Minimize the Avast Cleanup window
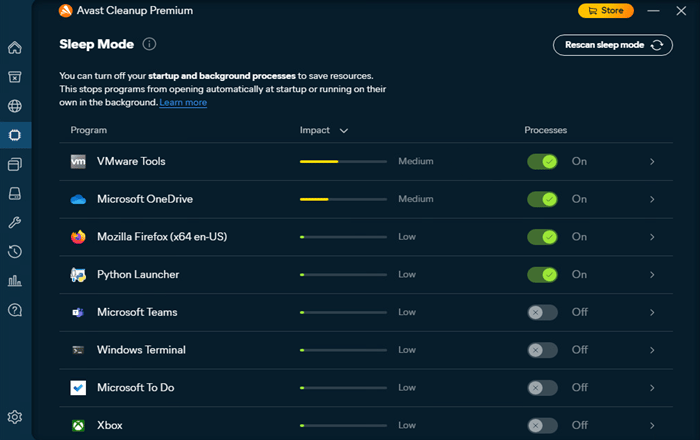Image resolution: width=700 pixels, height=440 pixels. coord(653,11)
